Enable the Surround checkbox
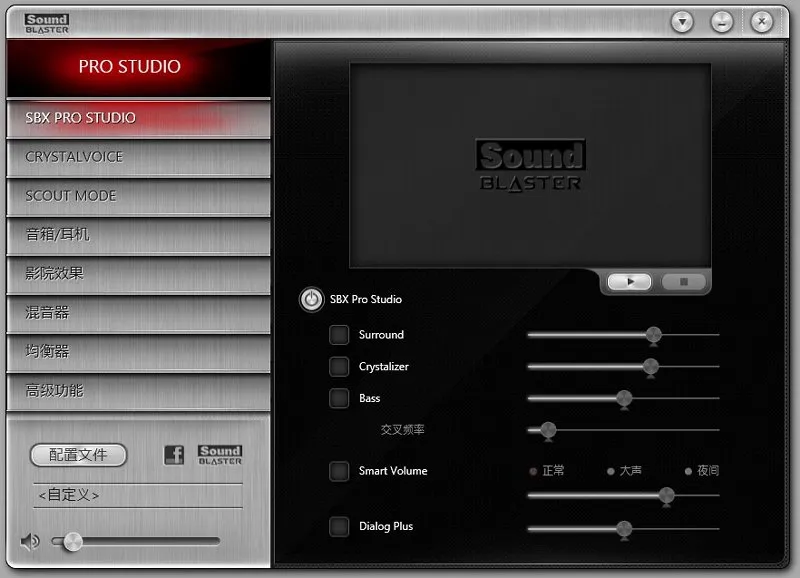This screenshot has width=800, height=578. pyautogui.click(x=339, y=335)
